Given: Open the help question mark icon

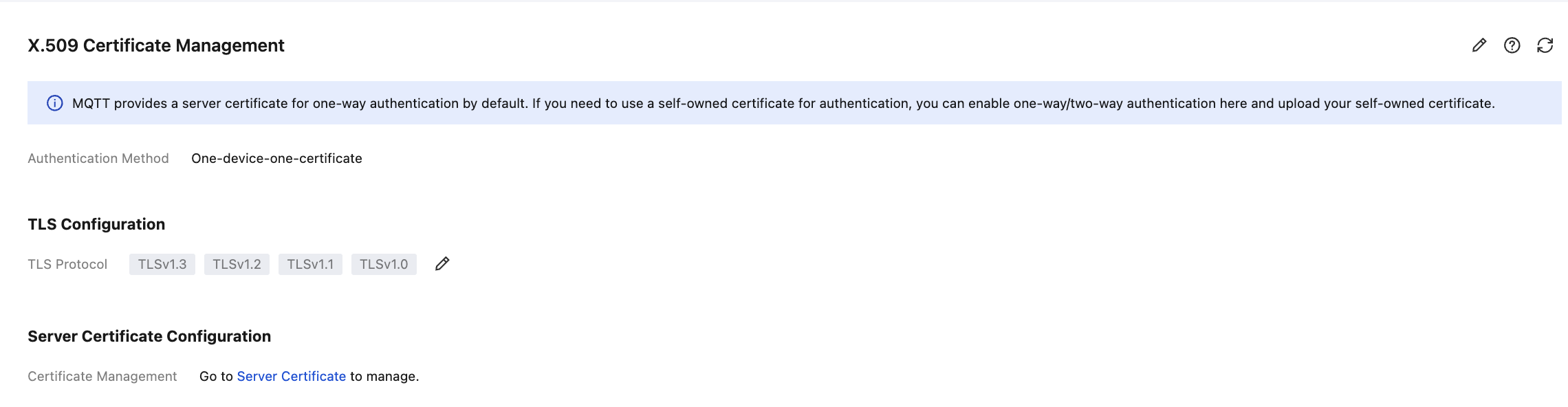Looking at the screenshot, I should (x=1512, y=45).
